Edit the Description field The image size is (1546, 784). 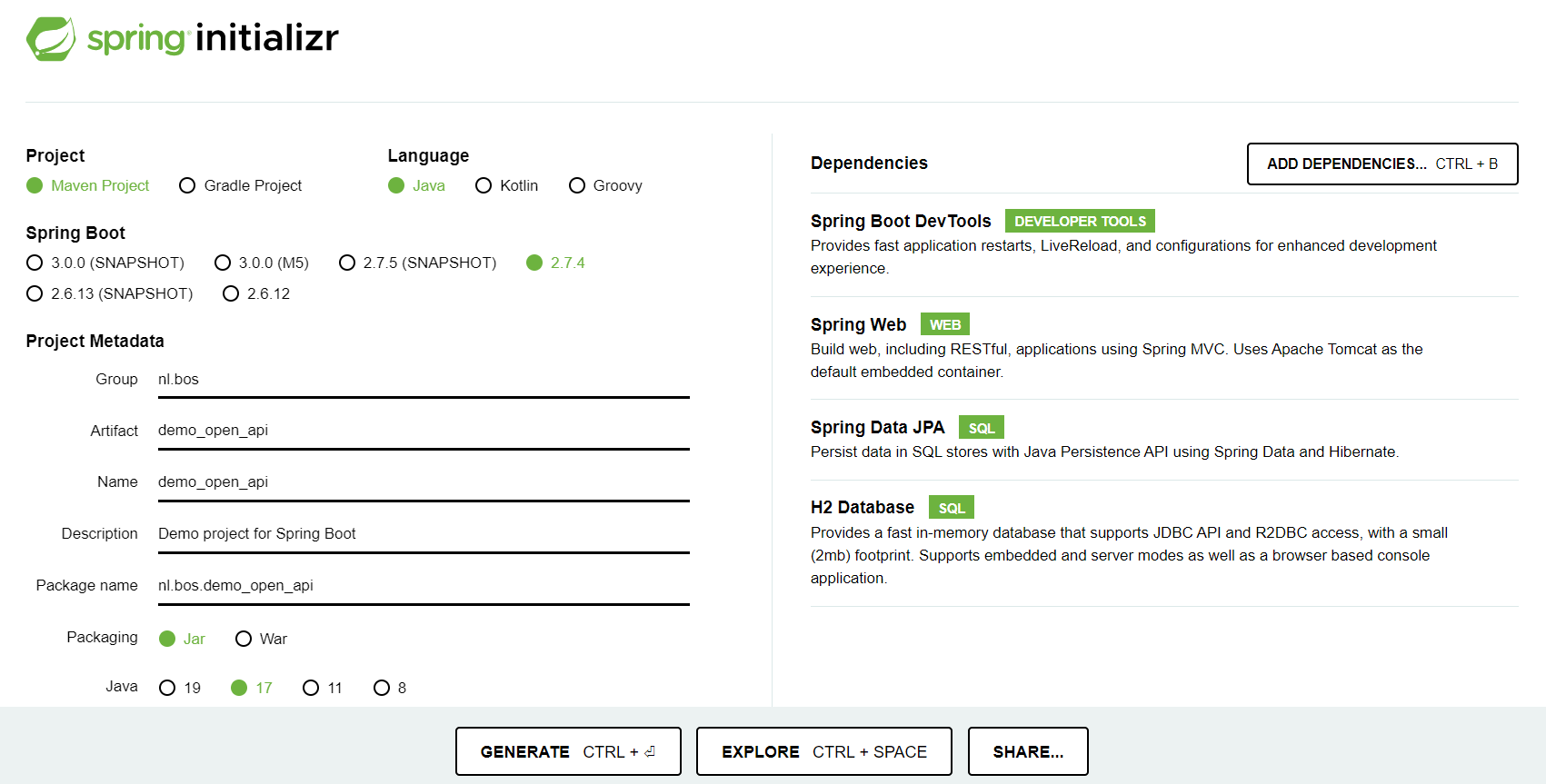click(x=423, y=534)
